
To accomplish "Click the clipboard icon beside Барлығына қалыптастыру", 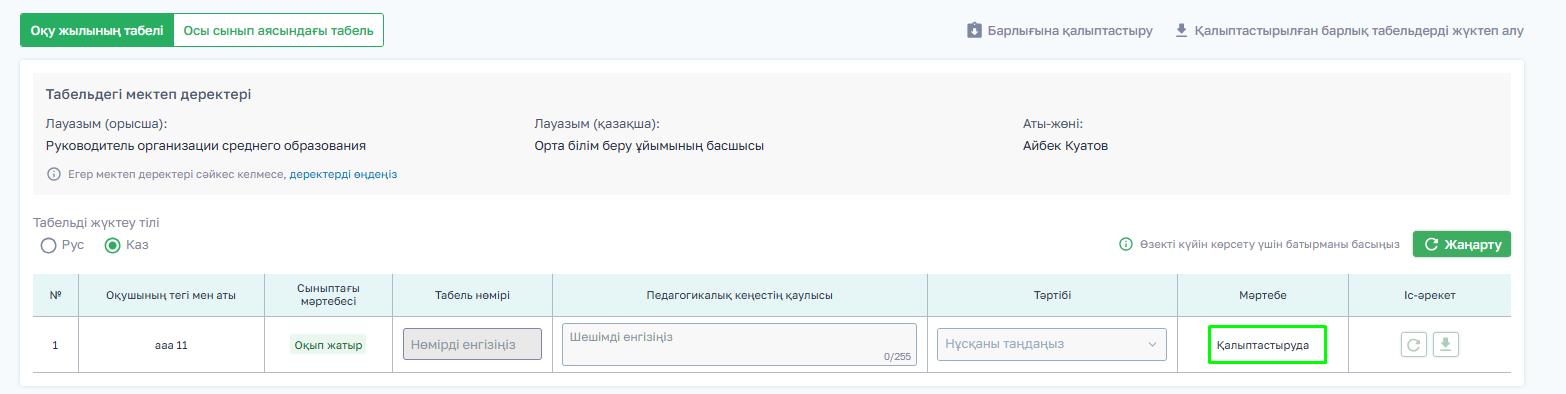I will tap(974, 31).
